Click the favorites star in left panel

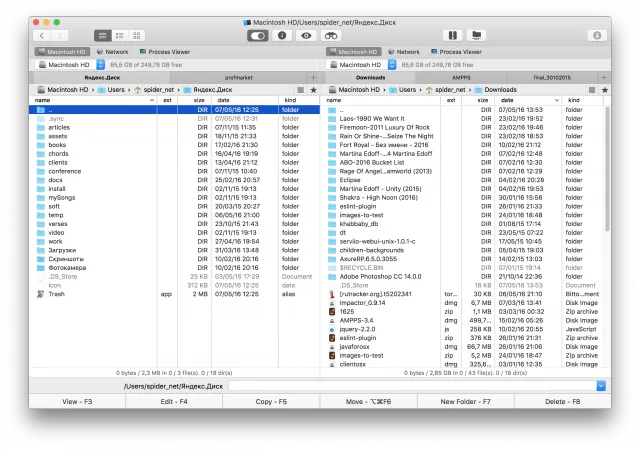[x=313, y=90]
